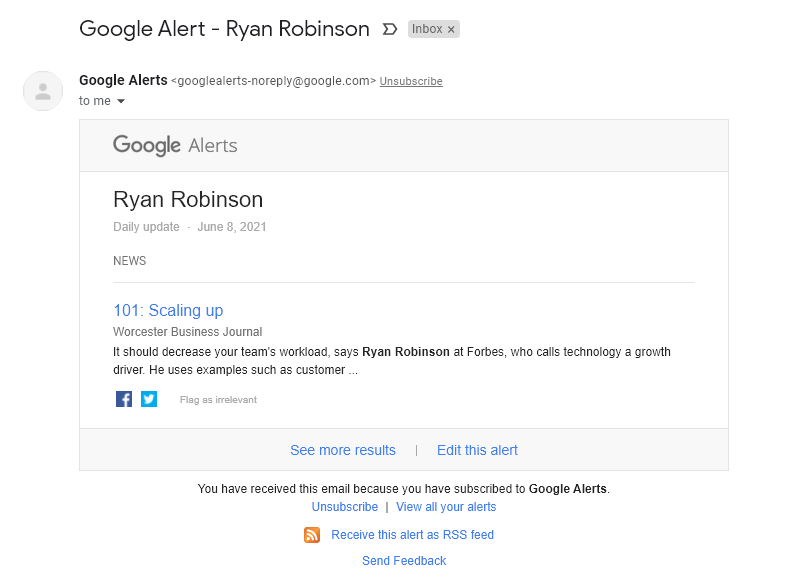Click the Google Alerts logo
This screenshot has width=806, height=582.
[x=174, y=145]
